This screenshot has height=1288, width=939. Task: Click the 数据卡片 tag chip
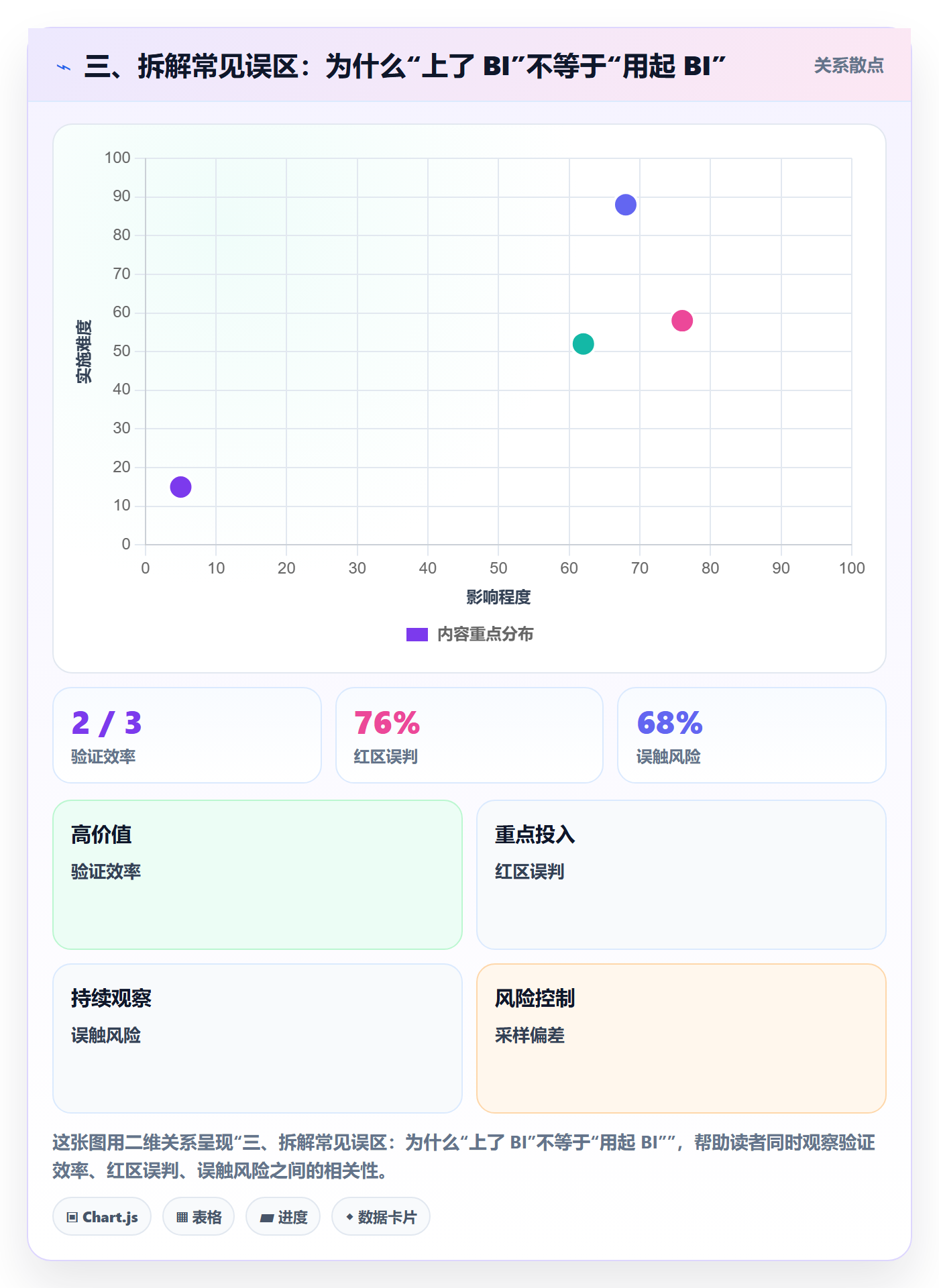[381, 1217]
